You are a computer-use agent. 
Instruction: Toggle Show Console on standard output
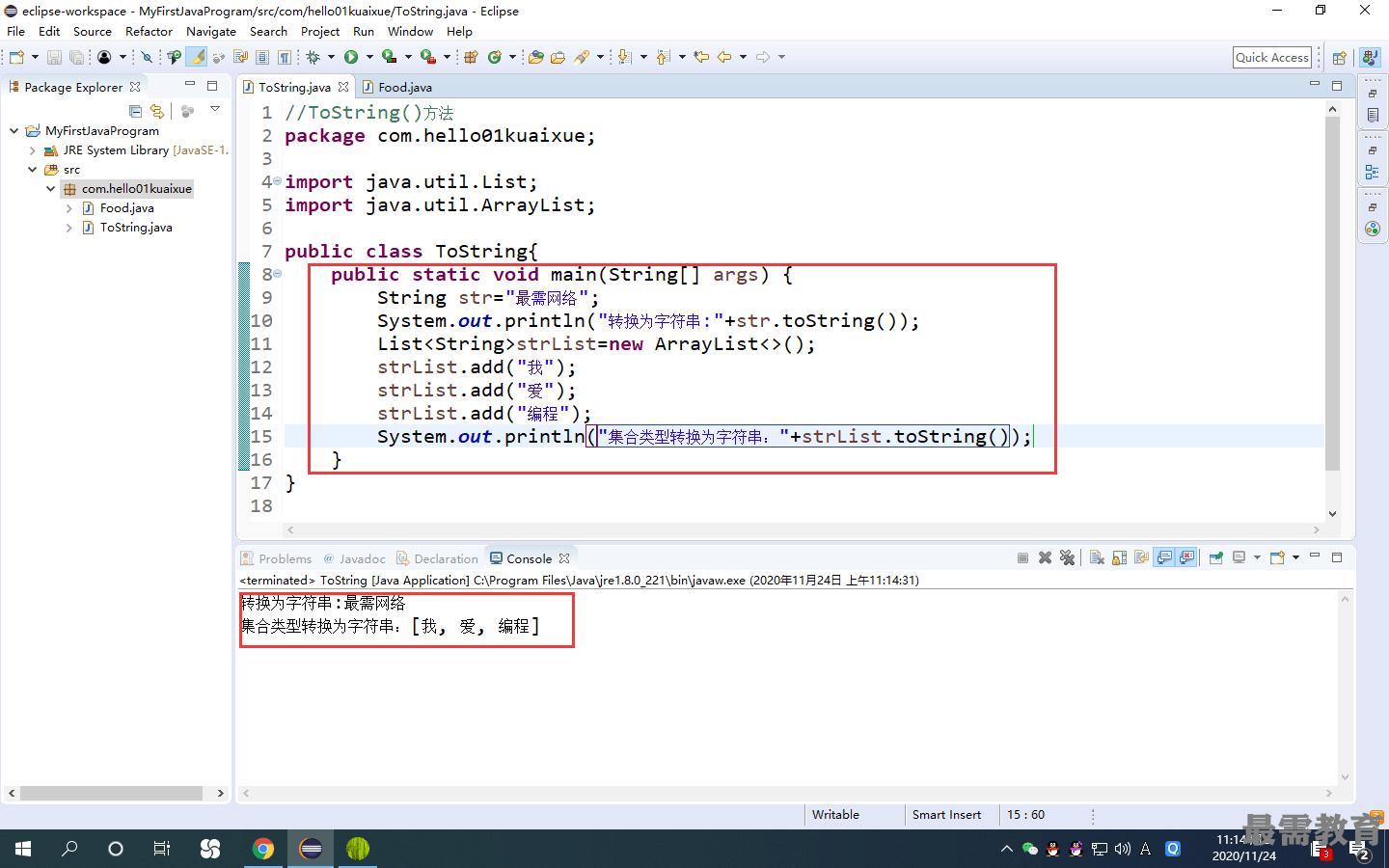click(1164, 557)
